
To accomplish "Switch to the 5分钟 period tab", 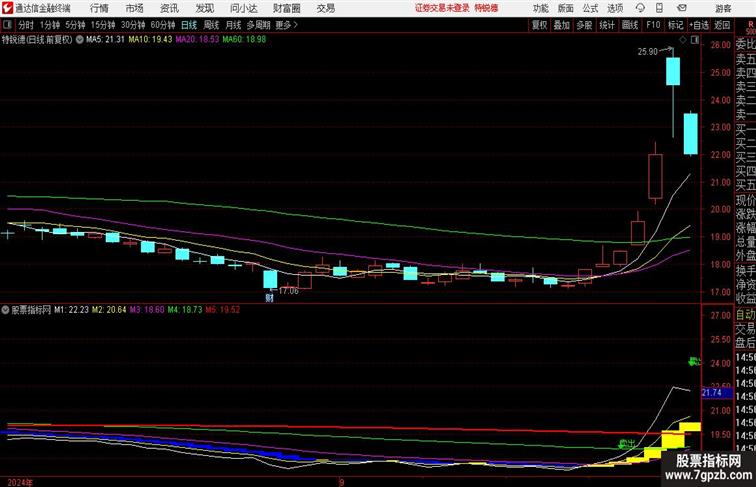I will tap(75, 25).
